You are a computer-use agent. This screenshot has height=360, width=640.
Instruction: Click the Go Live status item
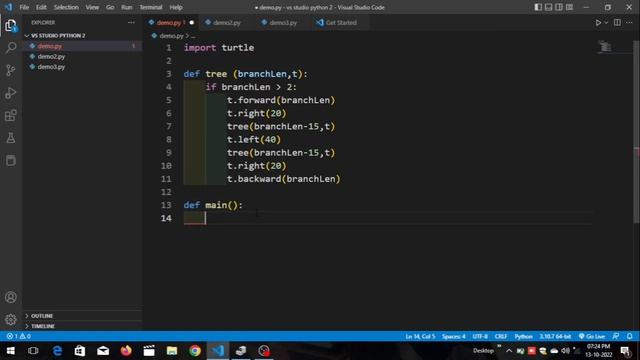click(591, 336)
